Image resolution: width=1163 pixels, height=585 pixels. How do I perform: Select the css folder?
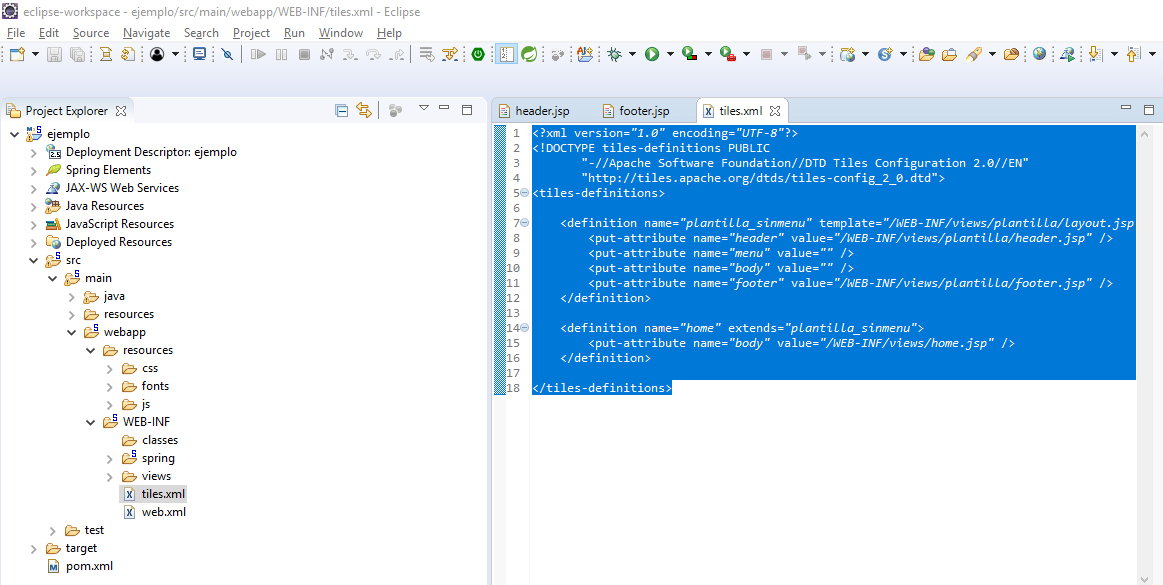coord(150,368)
